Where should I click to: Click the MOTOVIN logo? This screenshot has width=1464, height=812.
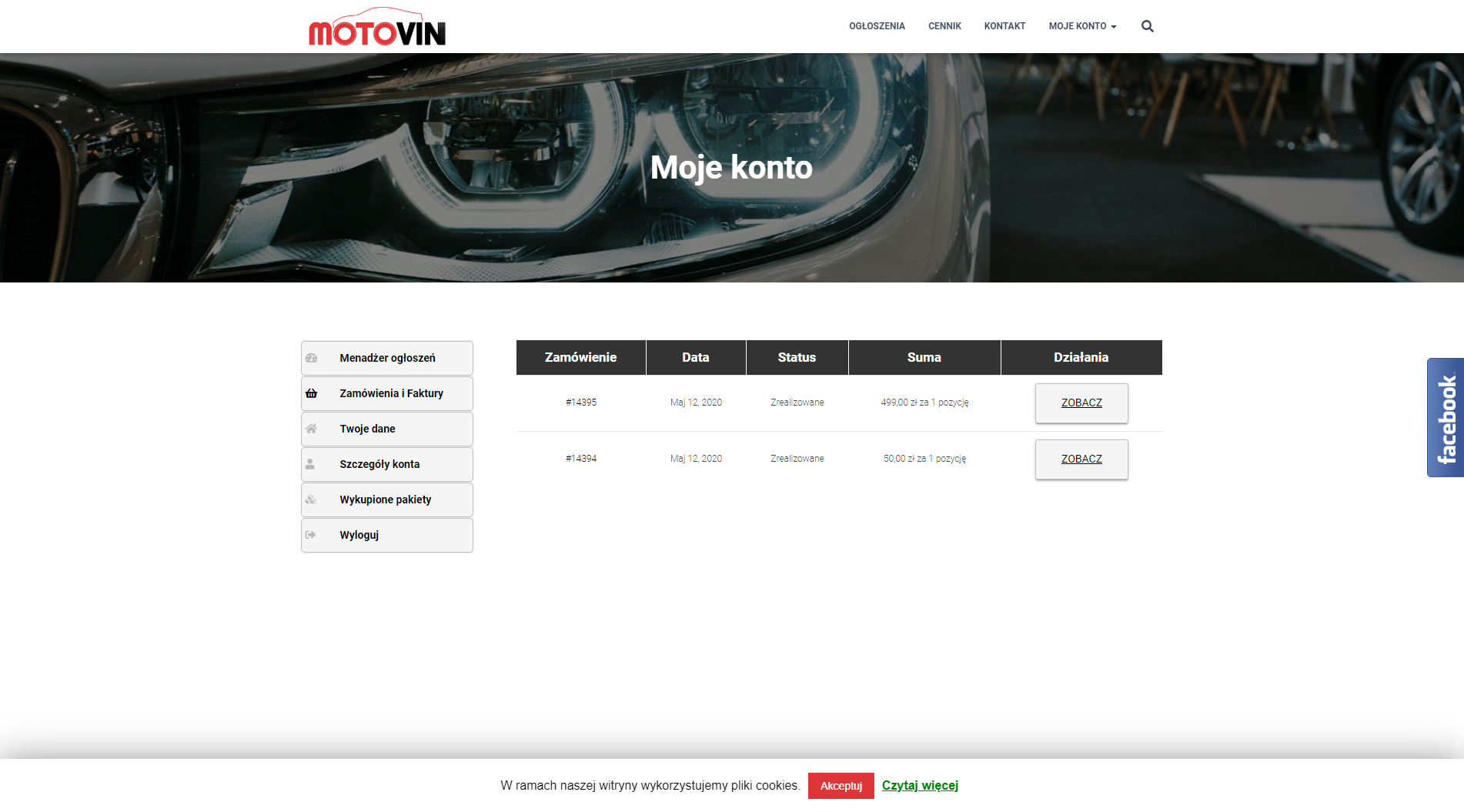coord(376,26)
